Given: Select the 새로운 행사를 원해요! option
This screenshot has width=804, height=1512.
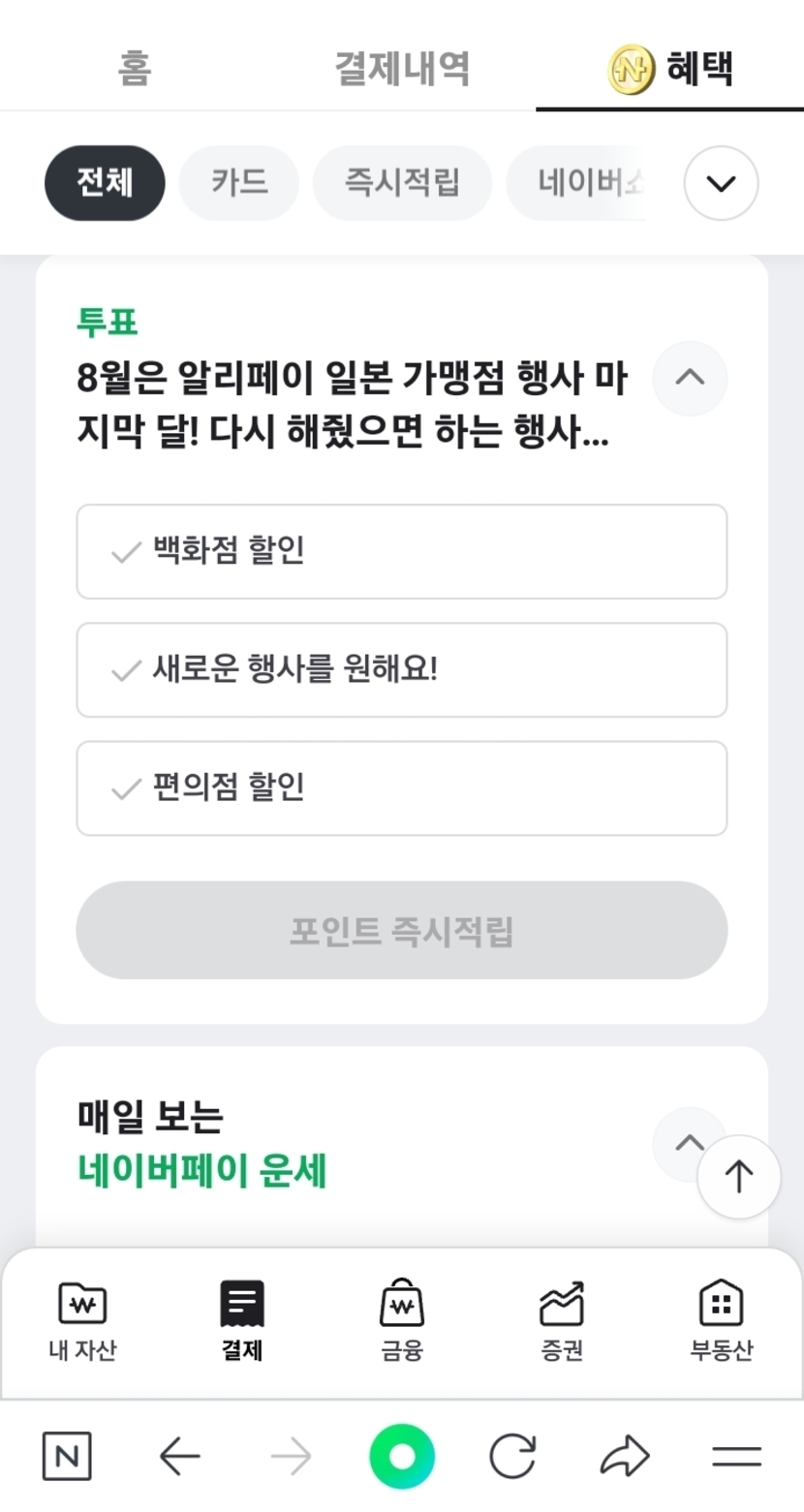Looking at the screenshot, I should pos(401,670).
